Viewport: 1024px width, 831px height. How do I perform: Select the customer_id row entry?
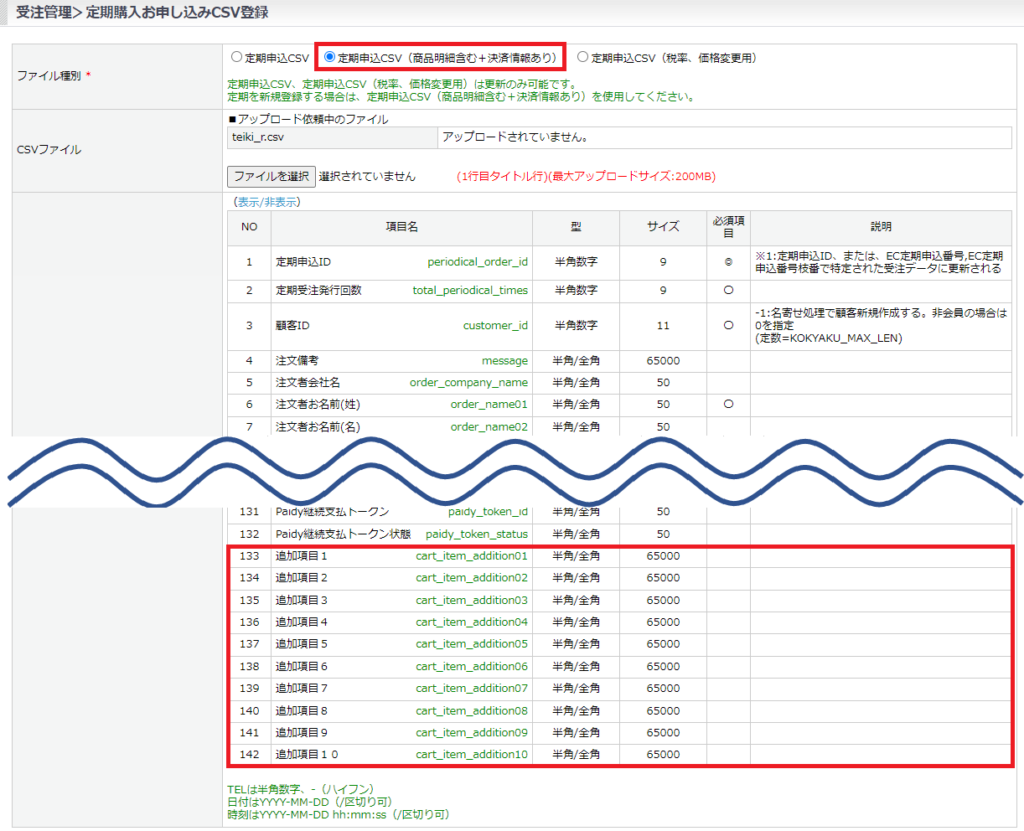click(x=495, y=325)
